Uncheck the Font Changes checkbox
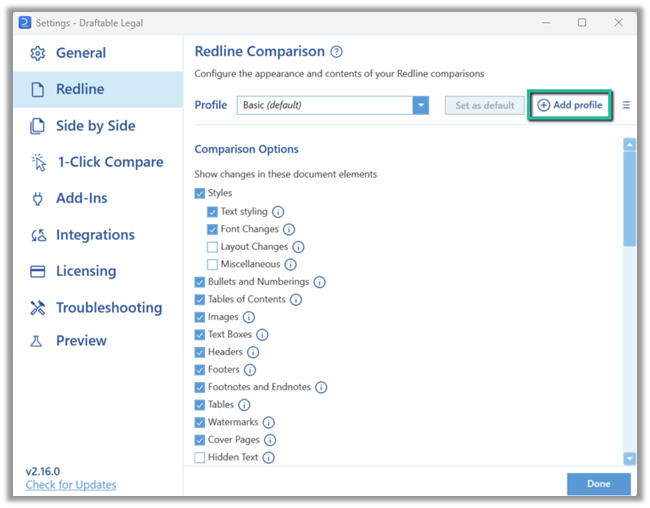This screenshot has height=508, width=650. pos(212,229)
